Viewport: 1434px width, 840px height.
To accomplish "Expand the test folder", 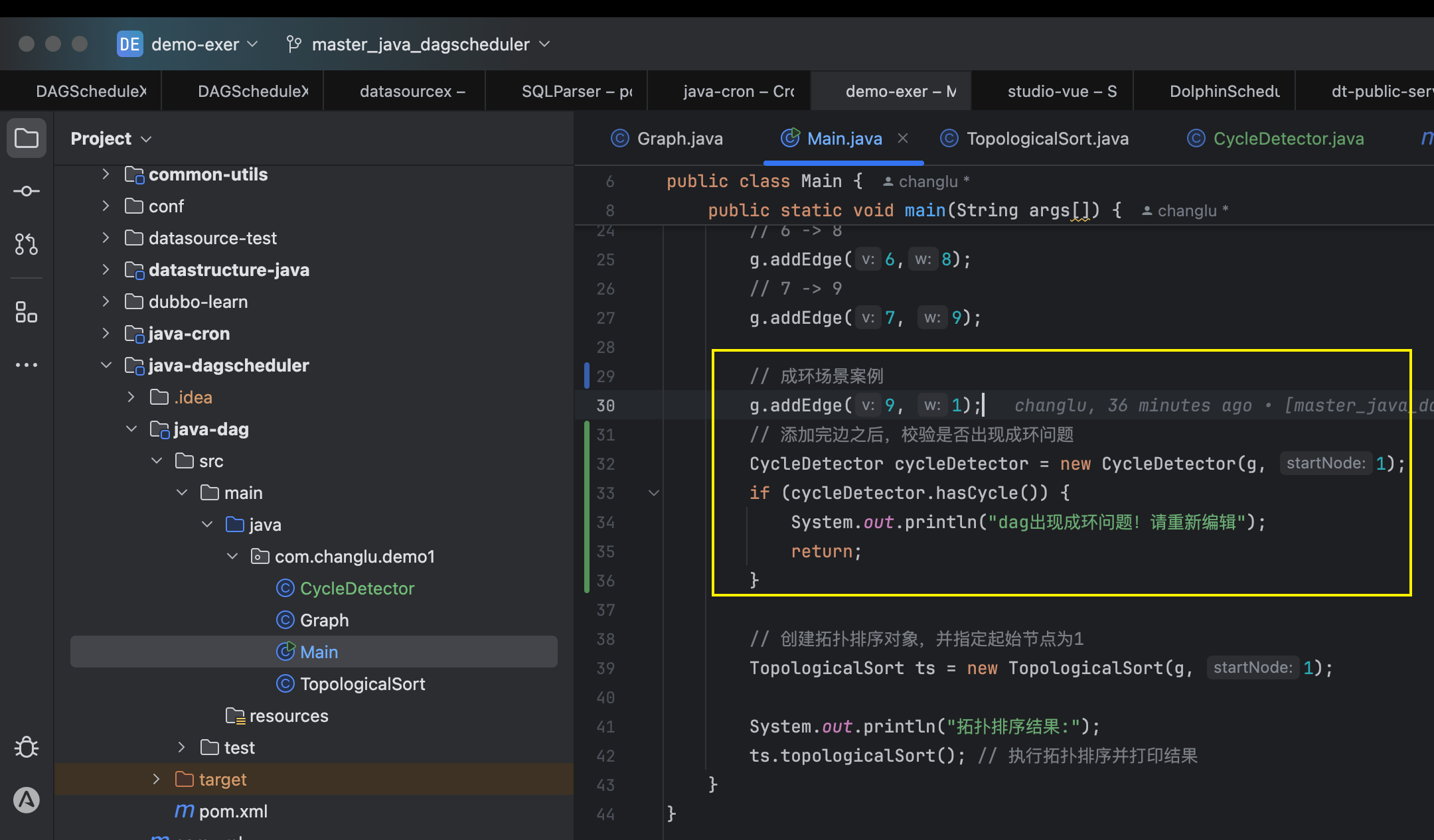I will pos(181,747).
